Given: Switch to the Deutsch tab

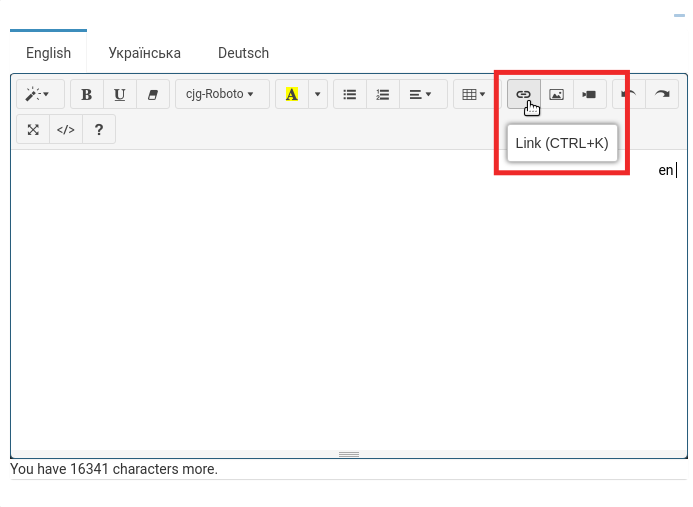Looking at the screenshot, I should (244, 53).
